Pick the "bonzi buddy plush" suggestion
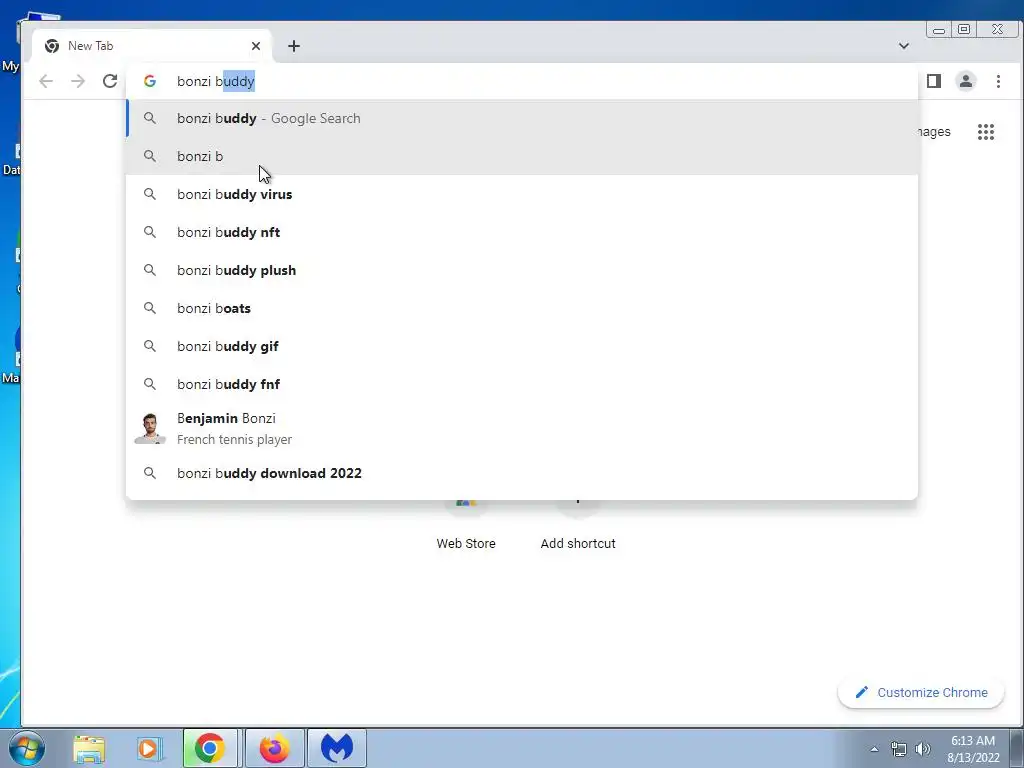The width and height of the screenshot is (1024, 768). [522, 270]
